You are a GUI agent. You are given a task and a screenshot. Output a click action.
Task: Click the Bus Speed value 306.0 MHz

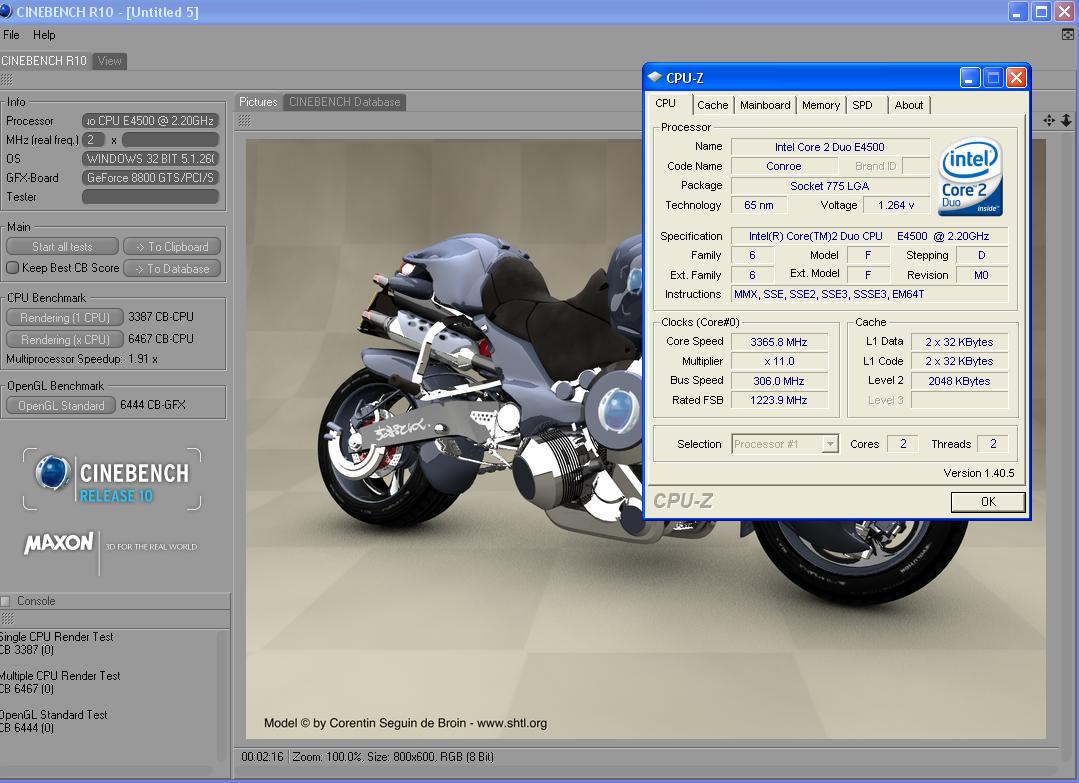click(x=779, y=380)
